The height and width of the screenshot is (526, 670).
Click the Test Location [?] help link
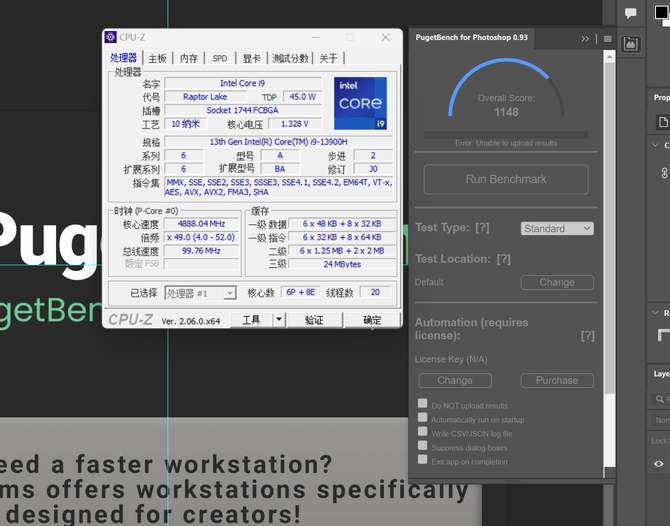504,259
